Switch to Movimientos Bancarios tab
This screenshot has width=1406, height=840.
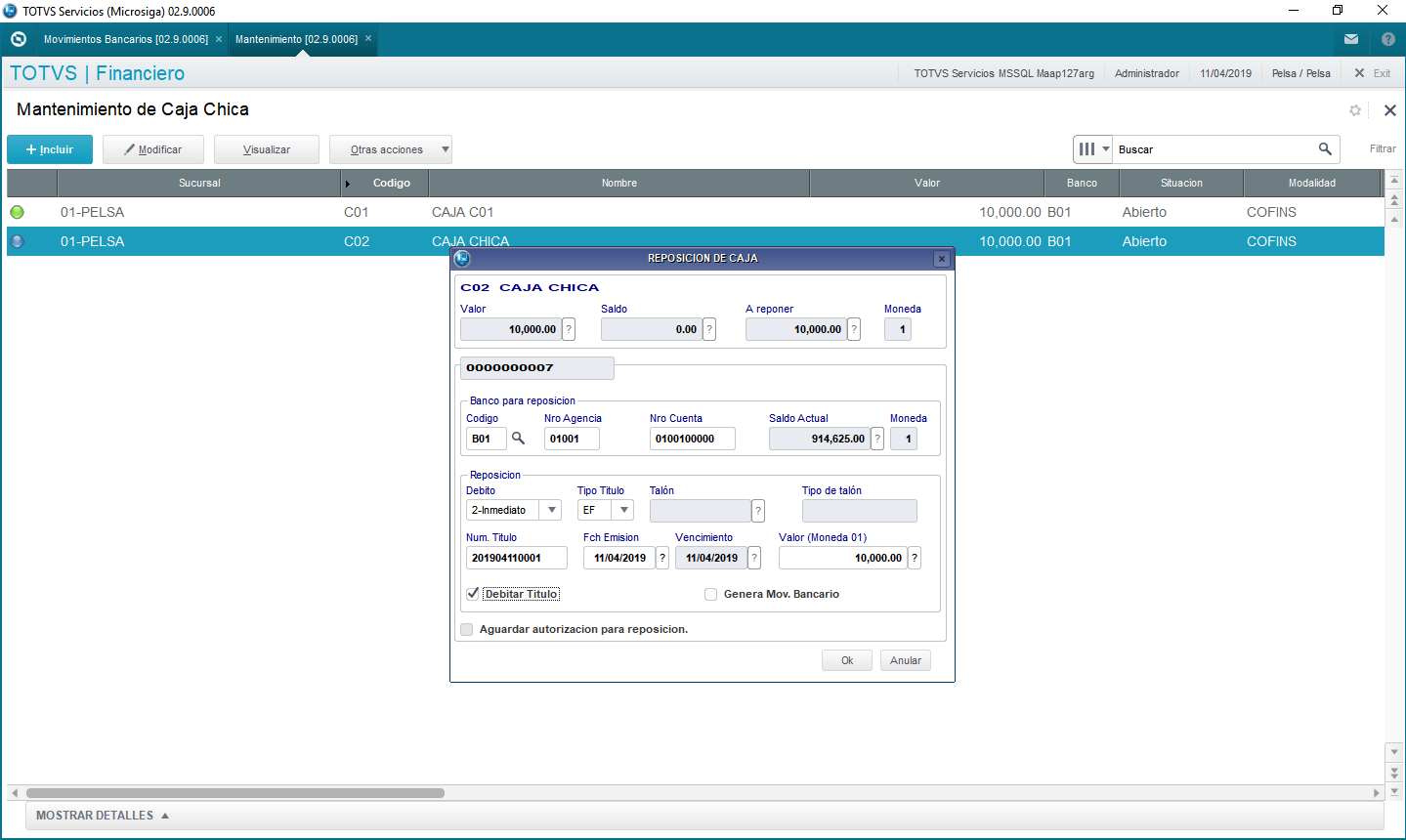tap(126, 39)
